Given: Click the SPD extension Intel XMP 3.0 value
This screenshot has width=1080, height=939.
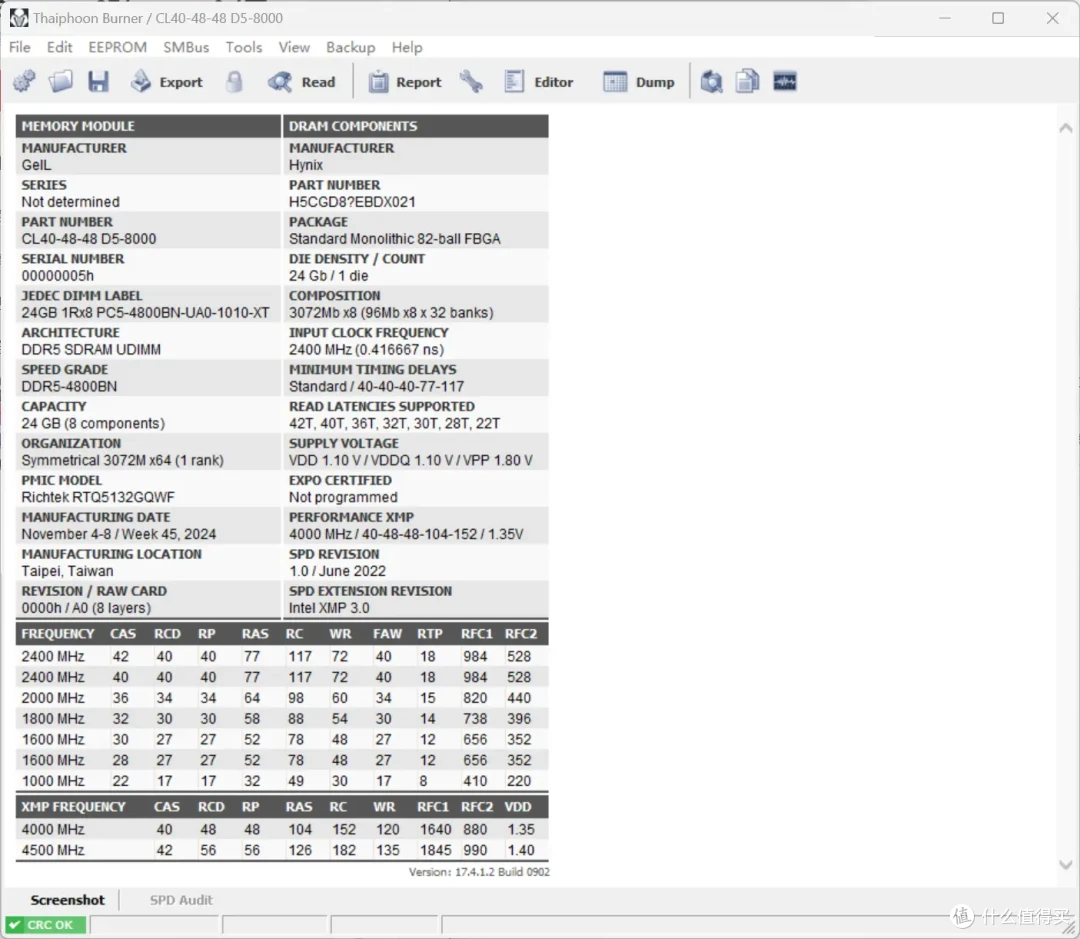Looking at the screenshot, I should pyautogui.click(x=329, y=608).
